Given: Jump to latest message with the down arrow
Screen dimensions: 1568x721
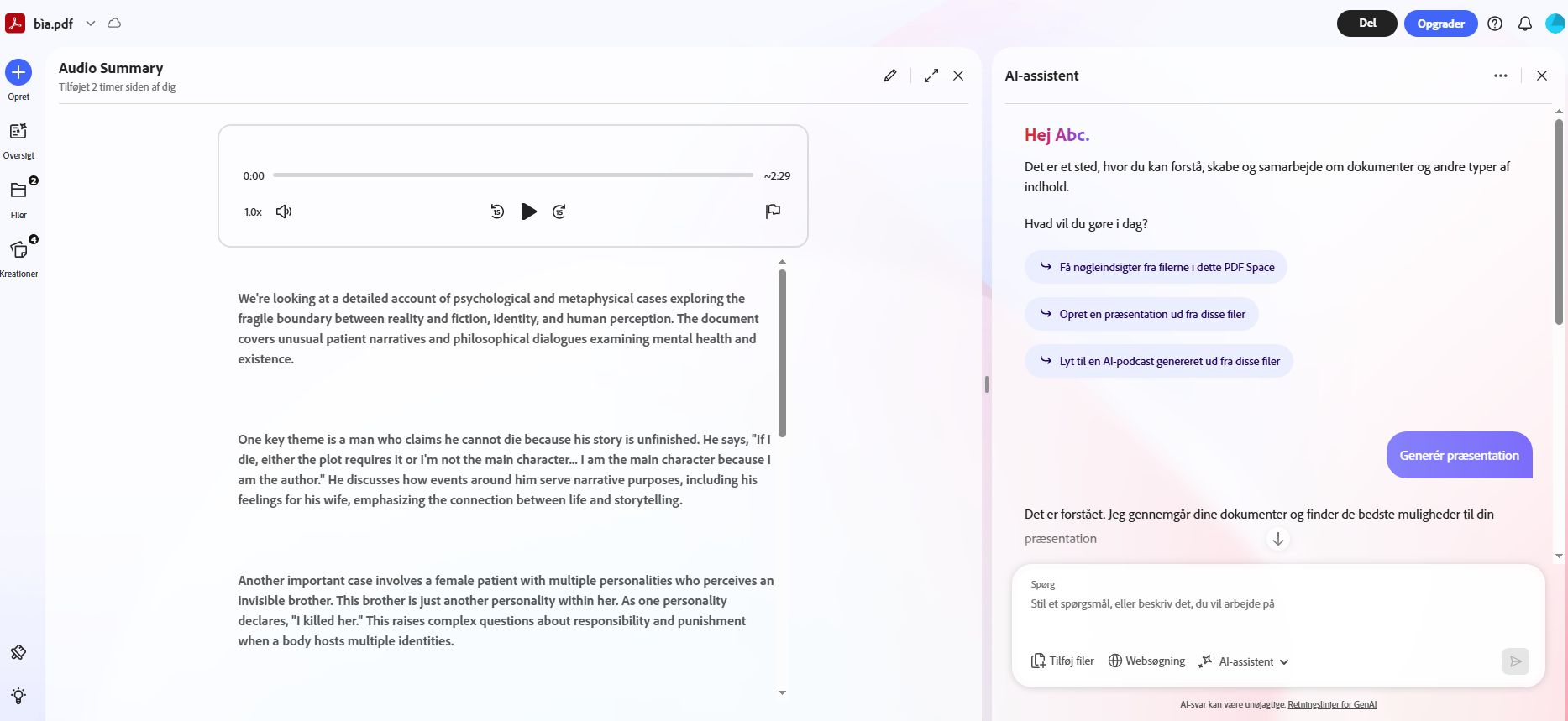Looking at the screenshot, I should click(x=1277, y=539).
